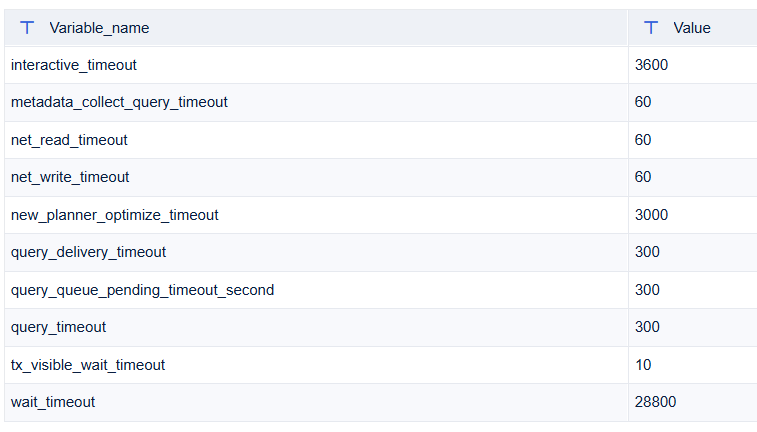Viewport: 757px width, 432px height.
Task: Click the value 10 for tx_visible_wait_timeout
Action: pyautogui.click(x=643, y=364)
